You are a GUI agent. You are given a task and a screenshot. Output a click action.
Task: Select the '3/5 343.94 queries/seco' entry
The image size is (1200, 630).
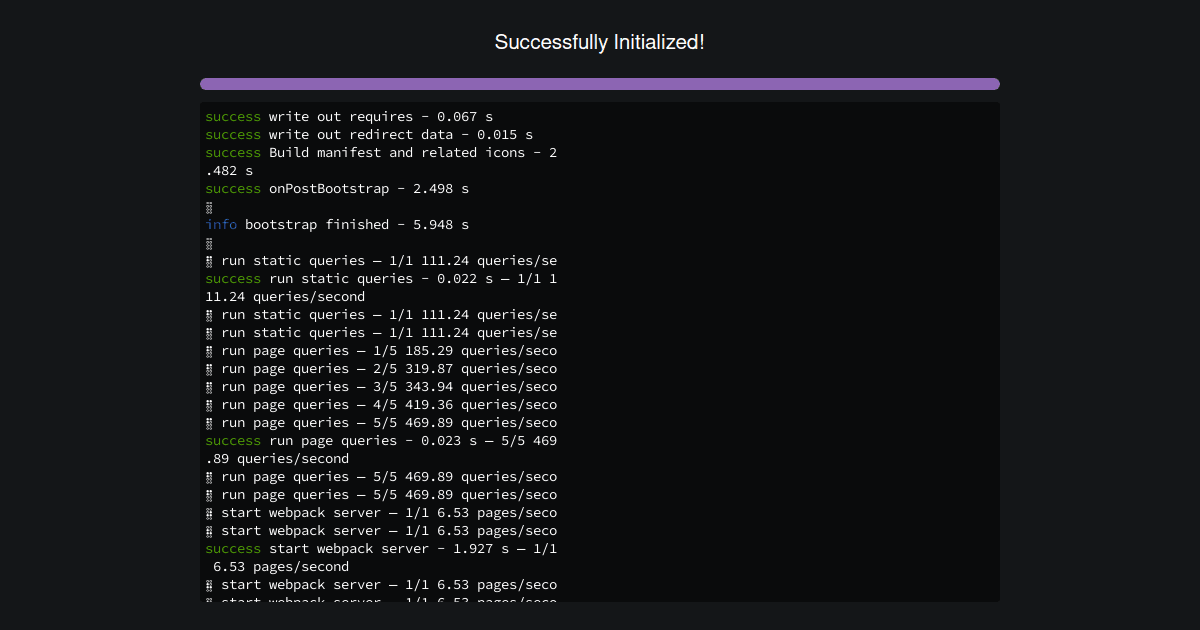pyautogui.click(x=385, y=386)
